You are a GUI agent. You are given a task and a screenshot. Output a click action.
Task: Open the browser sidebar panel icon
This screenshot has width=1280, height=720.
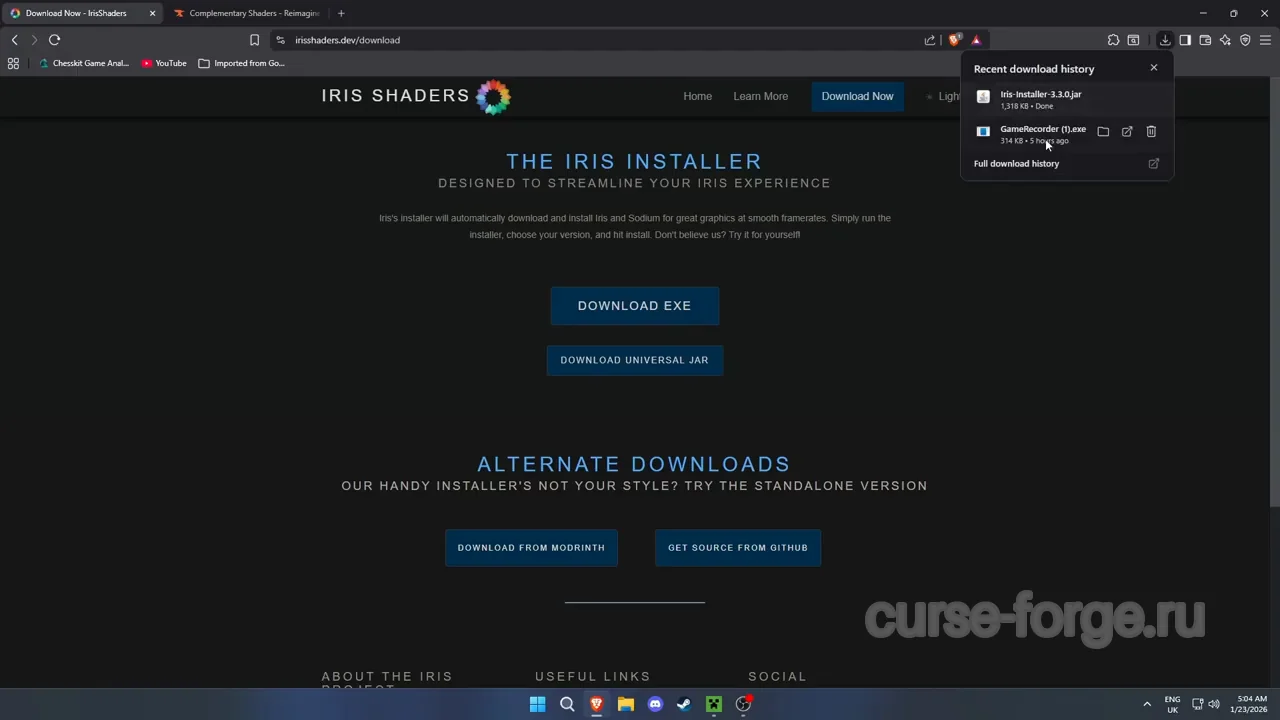1185,40
